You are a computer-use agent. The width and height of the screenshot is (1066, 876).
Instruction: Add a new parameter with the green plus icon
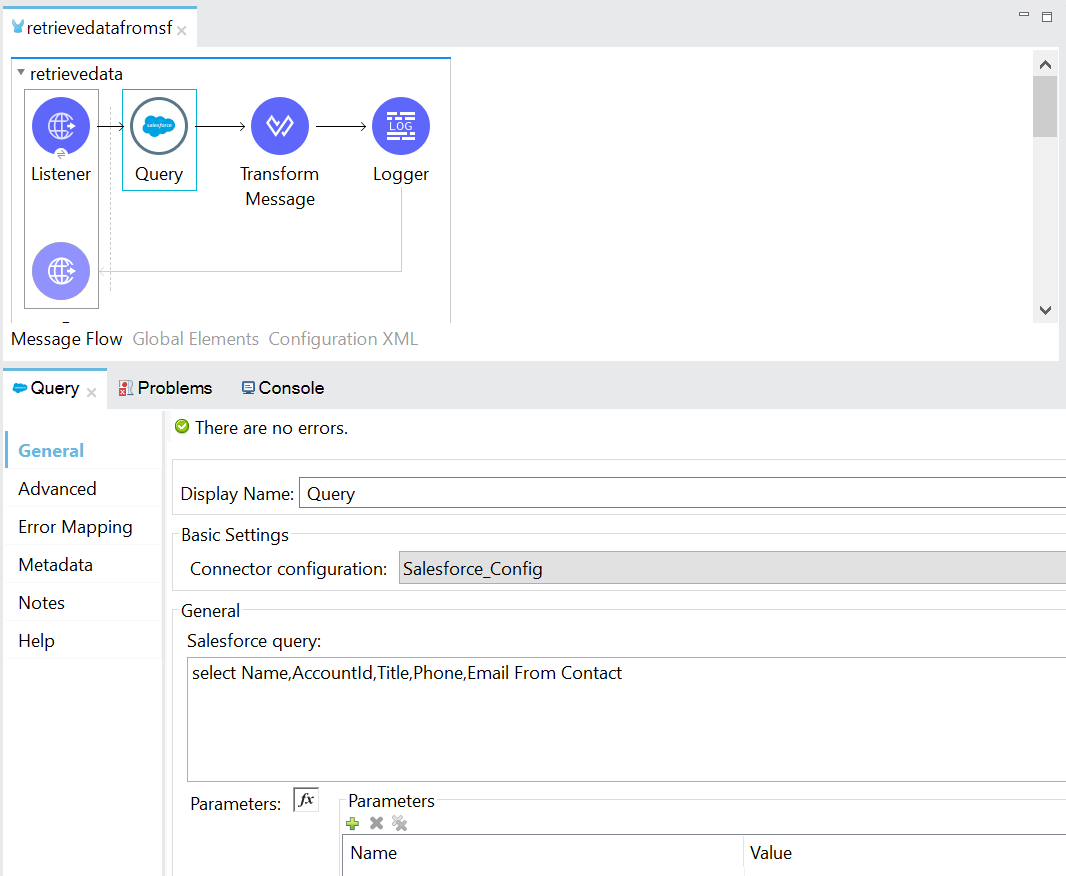click(352, 823)
